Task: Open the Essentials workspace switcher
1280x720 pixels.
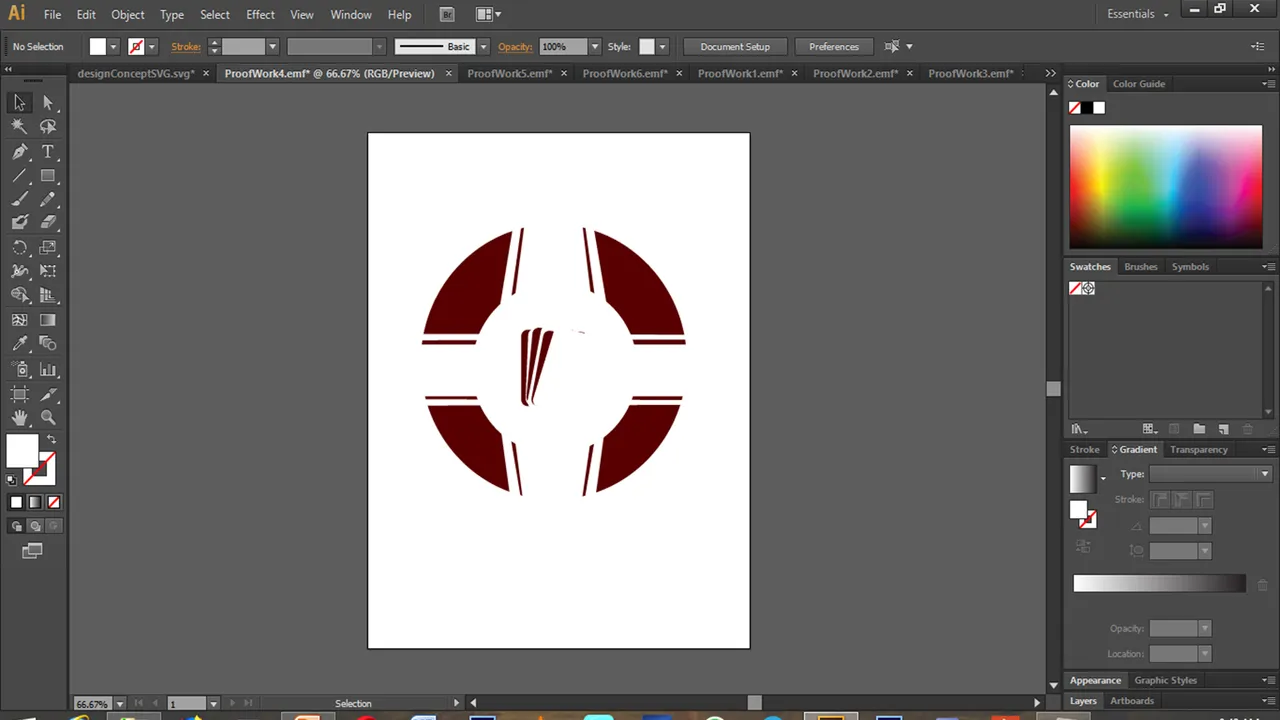Action: [1138, 14]
